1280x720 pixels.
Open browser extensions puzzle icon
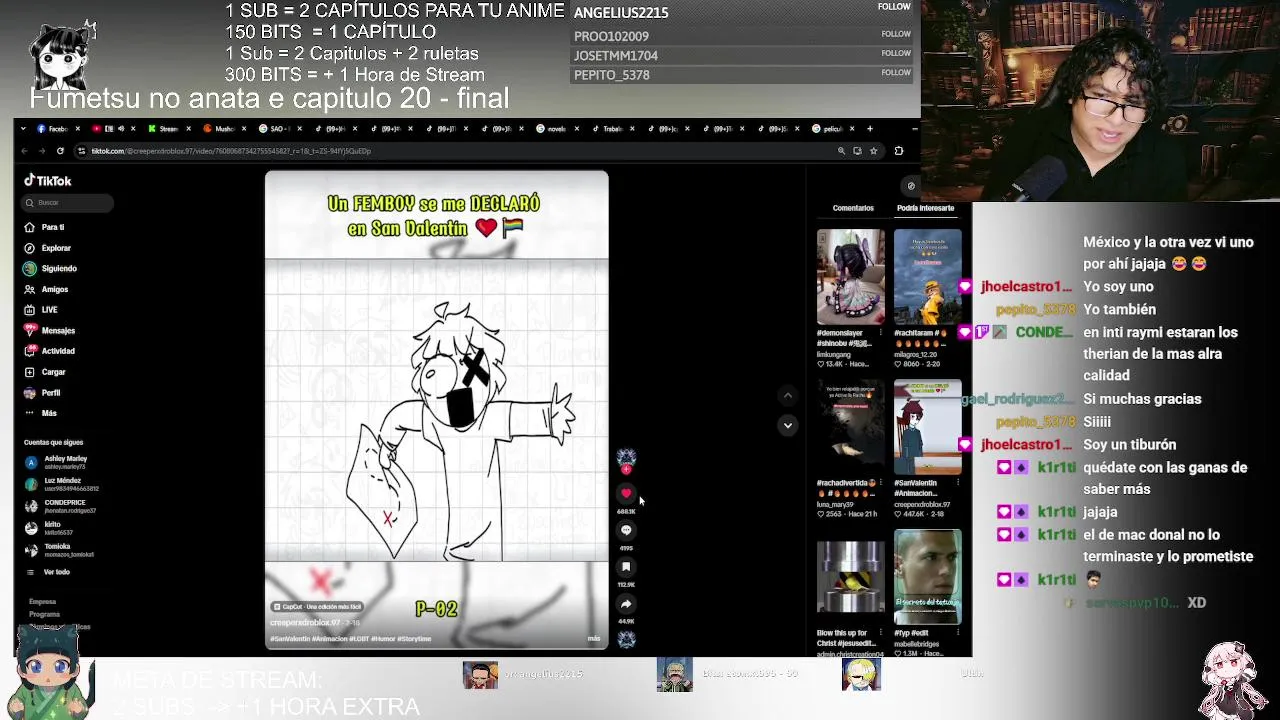point(899,151)
